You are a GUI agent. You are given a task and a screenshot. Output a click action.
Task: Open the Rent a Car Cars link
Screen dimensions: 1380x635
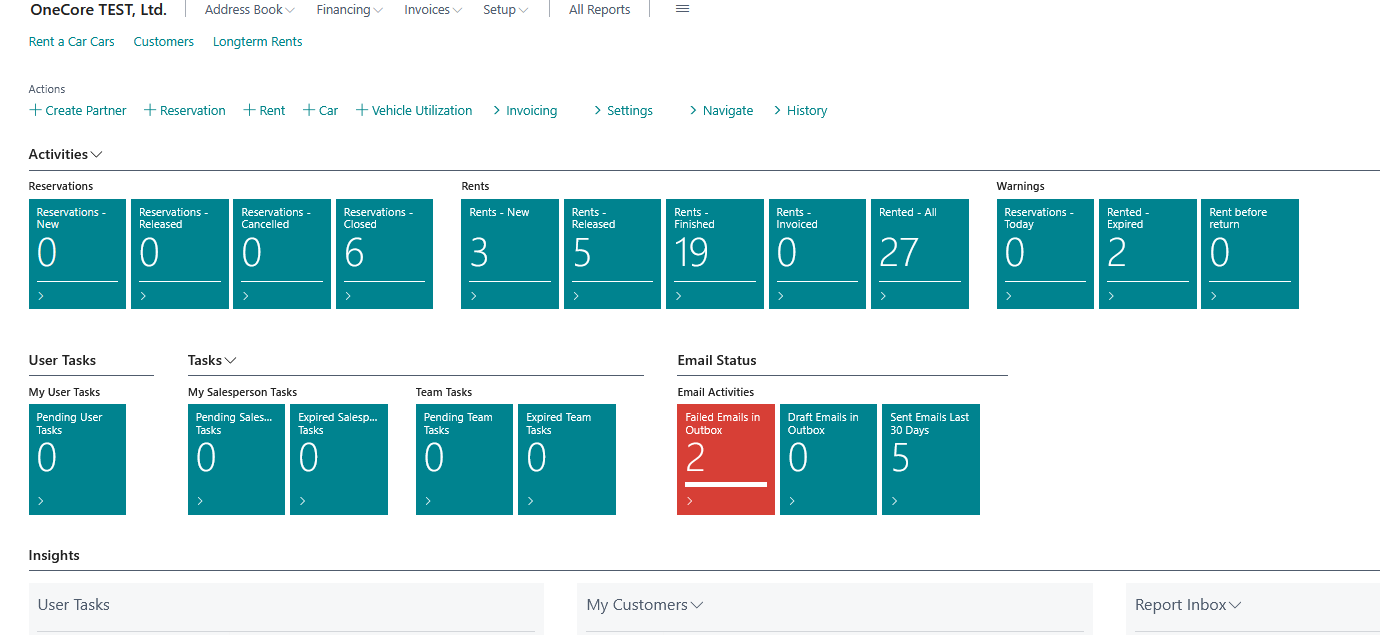(72, 42)
